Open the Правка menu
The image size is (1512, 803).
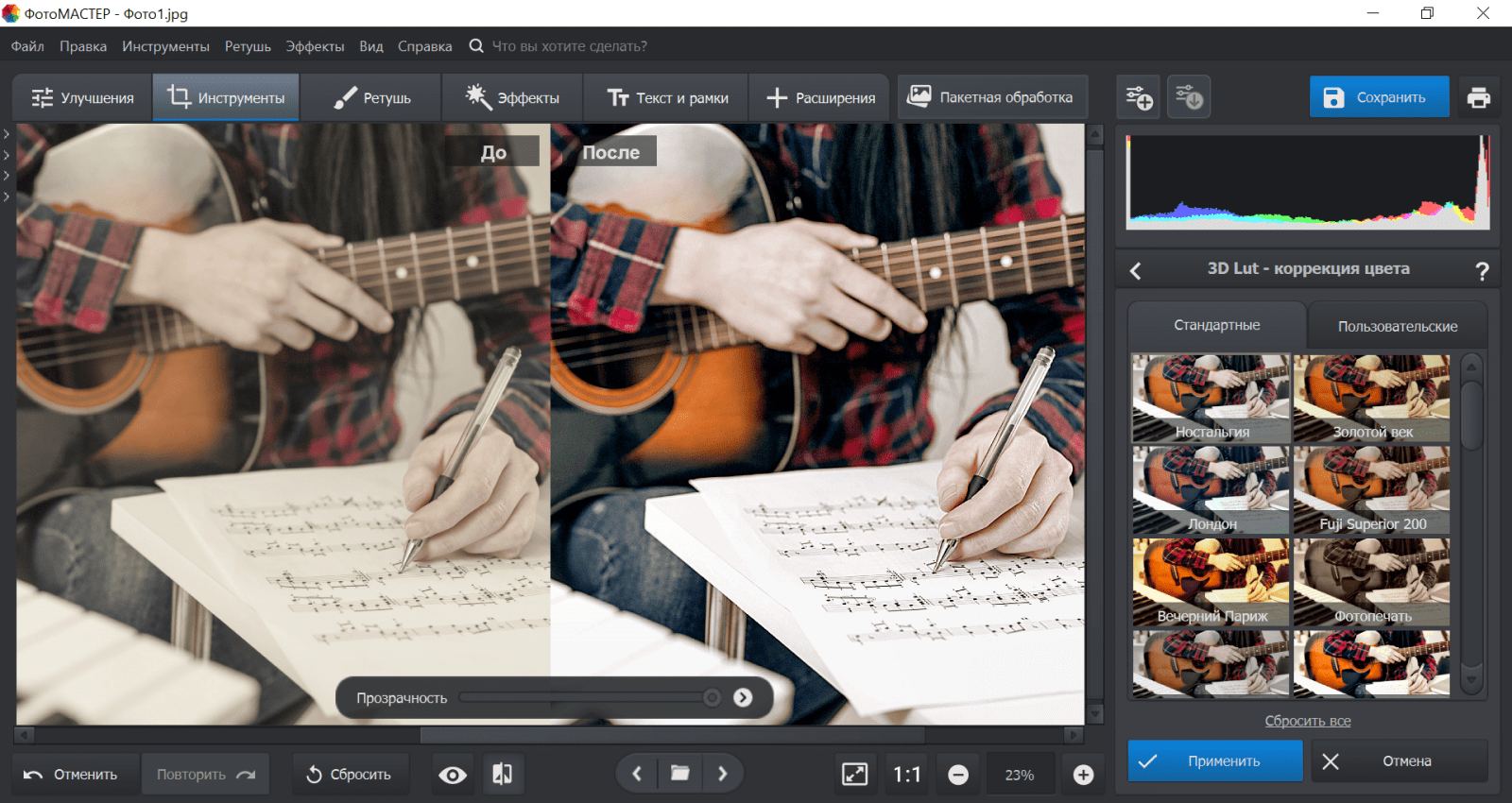coord(83,46)
